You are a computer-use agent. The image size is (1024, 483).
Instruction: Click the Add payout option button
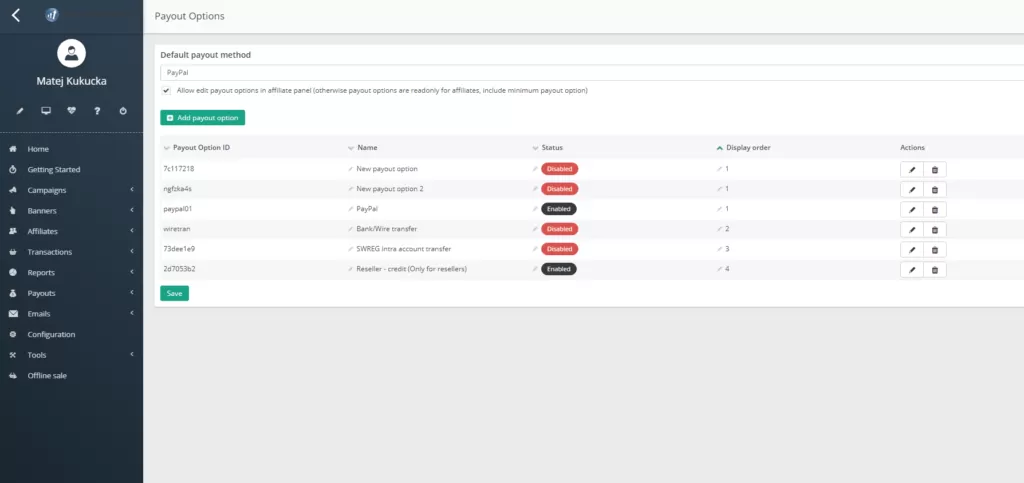(x=202, y=118)
